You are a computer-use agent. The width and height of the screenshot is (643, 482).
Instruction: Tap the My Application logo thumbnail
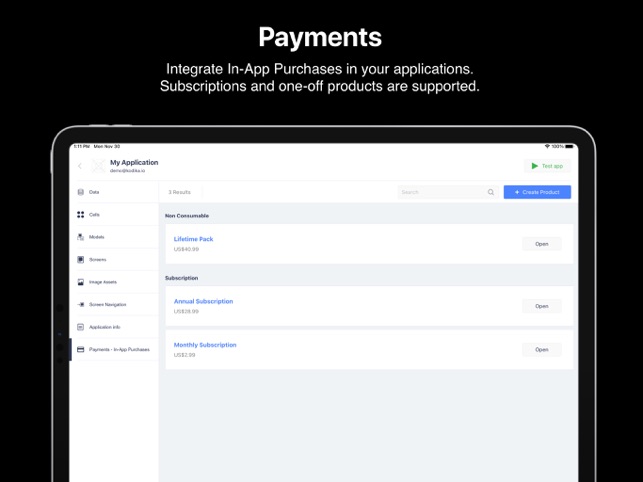tap(98, 166)
